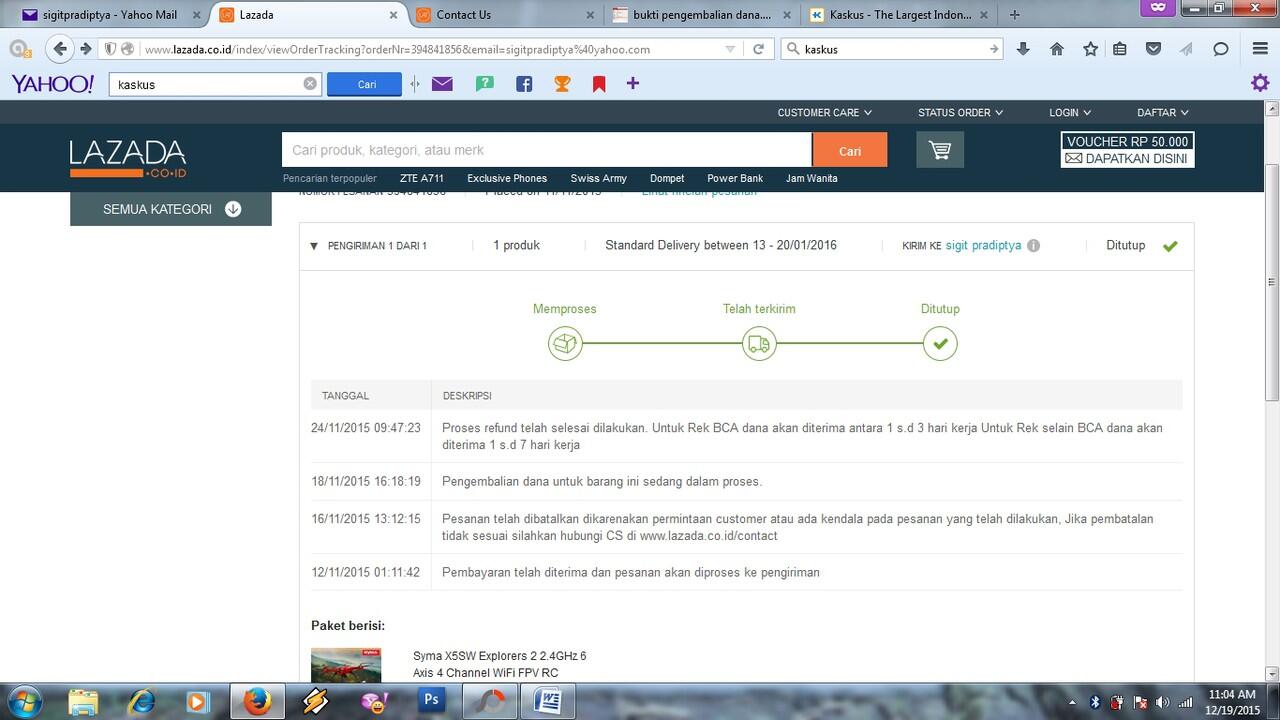Bookmark this page with the star icon
1280x720 pixels.
1090,48
